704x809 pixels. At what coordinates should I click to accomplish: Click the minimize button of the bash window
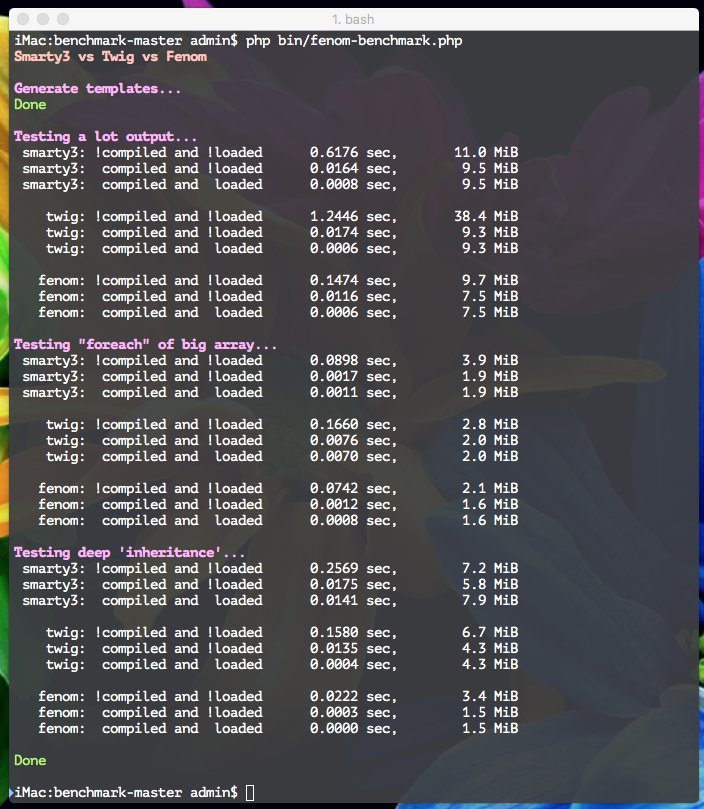click(43, 19)
